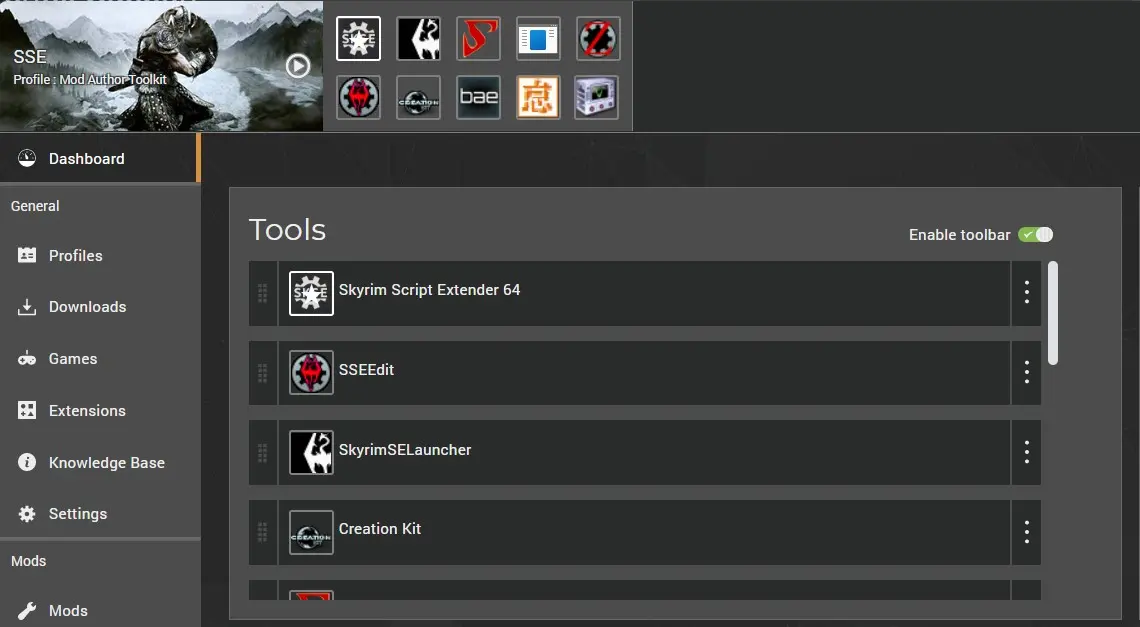Click the orange character toolbar icon
Image resolution: width=1140 pixels, height=627 pixels.
[x=538, y=97]
